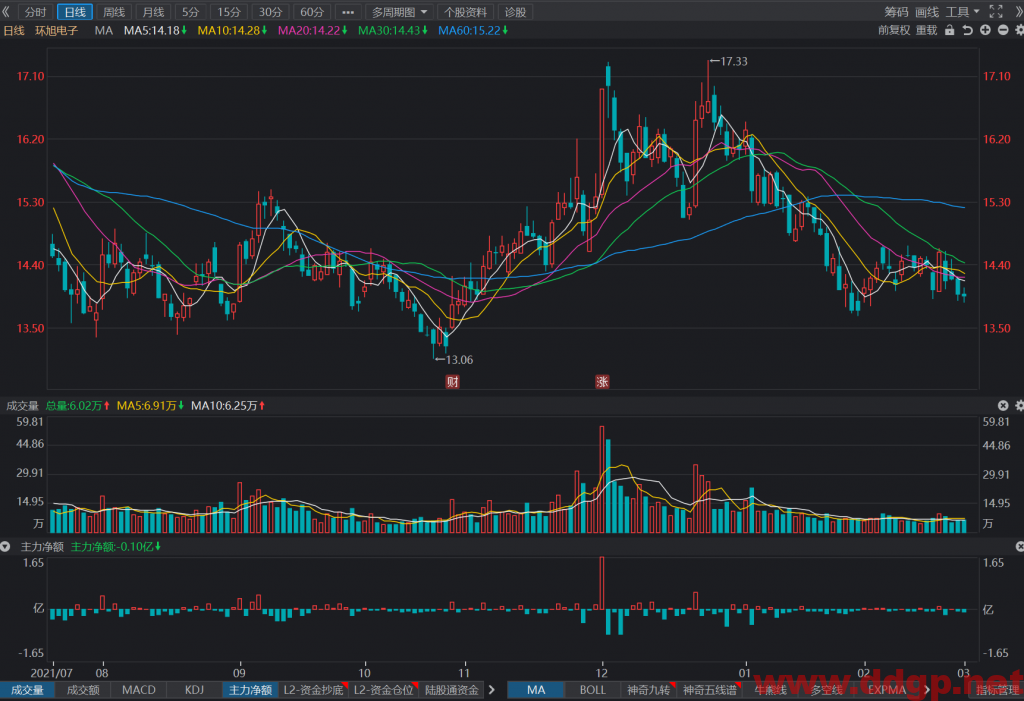Select 月线 monthly timeframe
The image size is (1024, 701).
pos(153,12)
